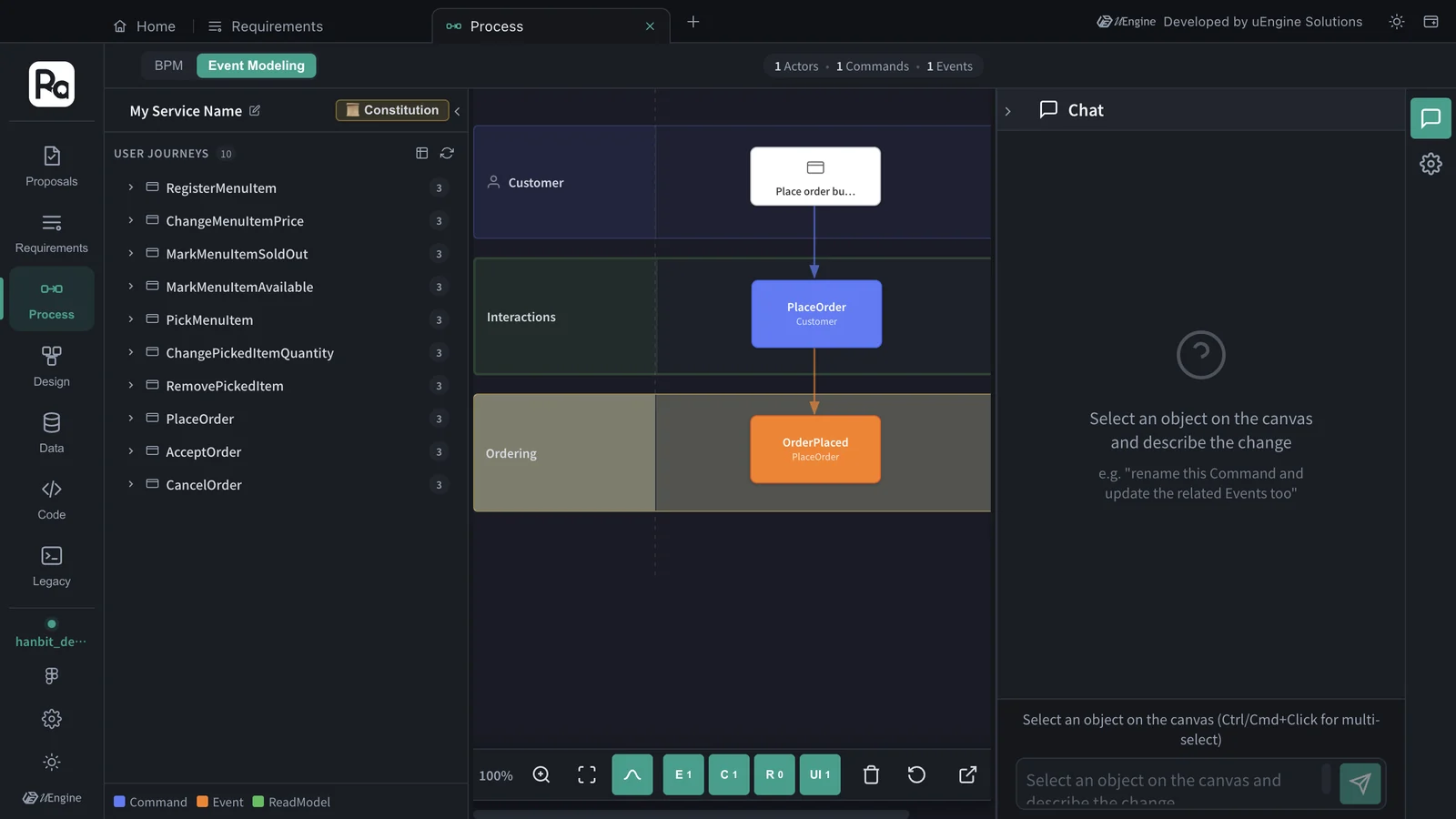Add a new tab with plus
The width and height of the screenshot is (1456, 819).
click(693, 22)
